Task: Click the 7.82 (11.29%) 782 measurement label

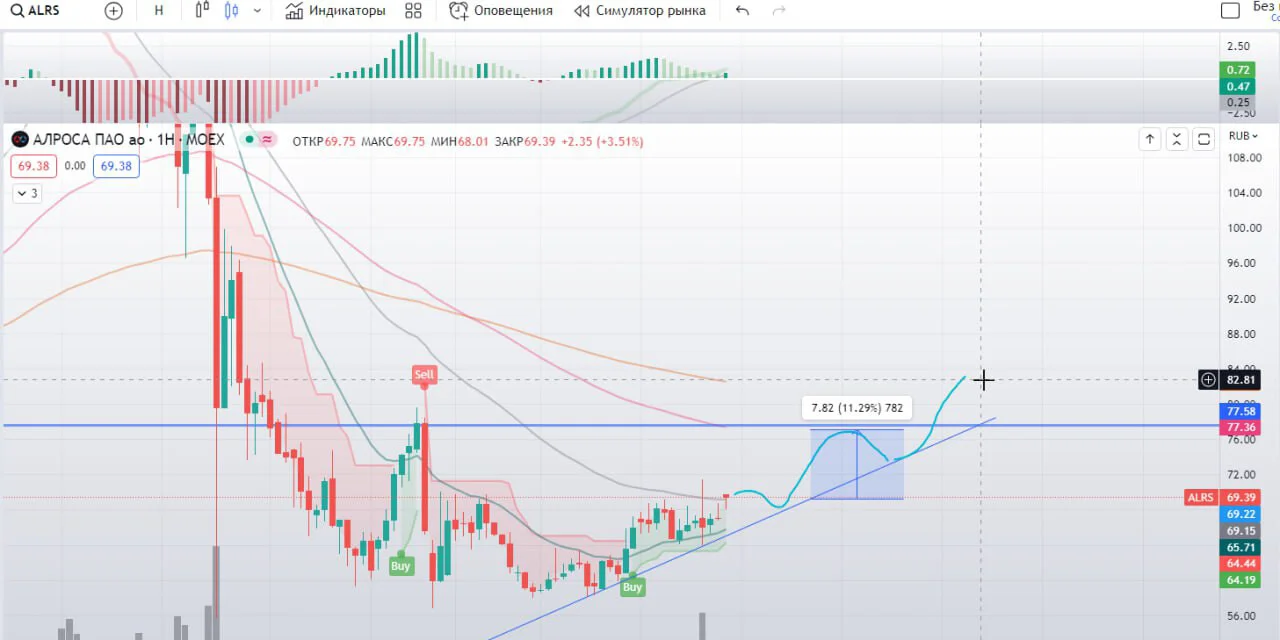Action: 857,408
